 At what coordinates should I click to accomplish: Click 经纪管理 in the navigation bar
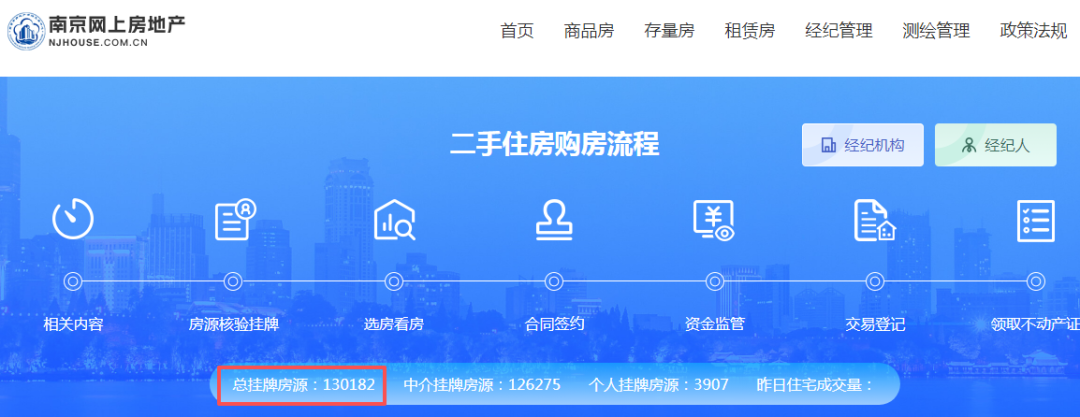838,31
